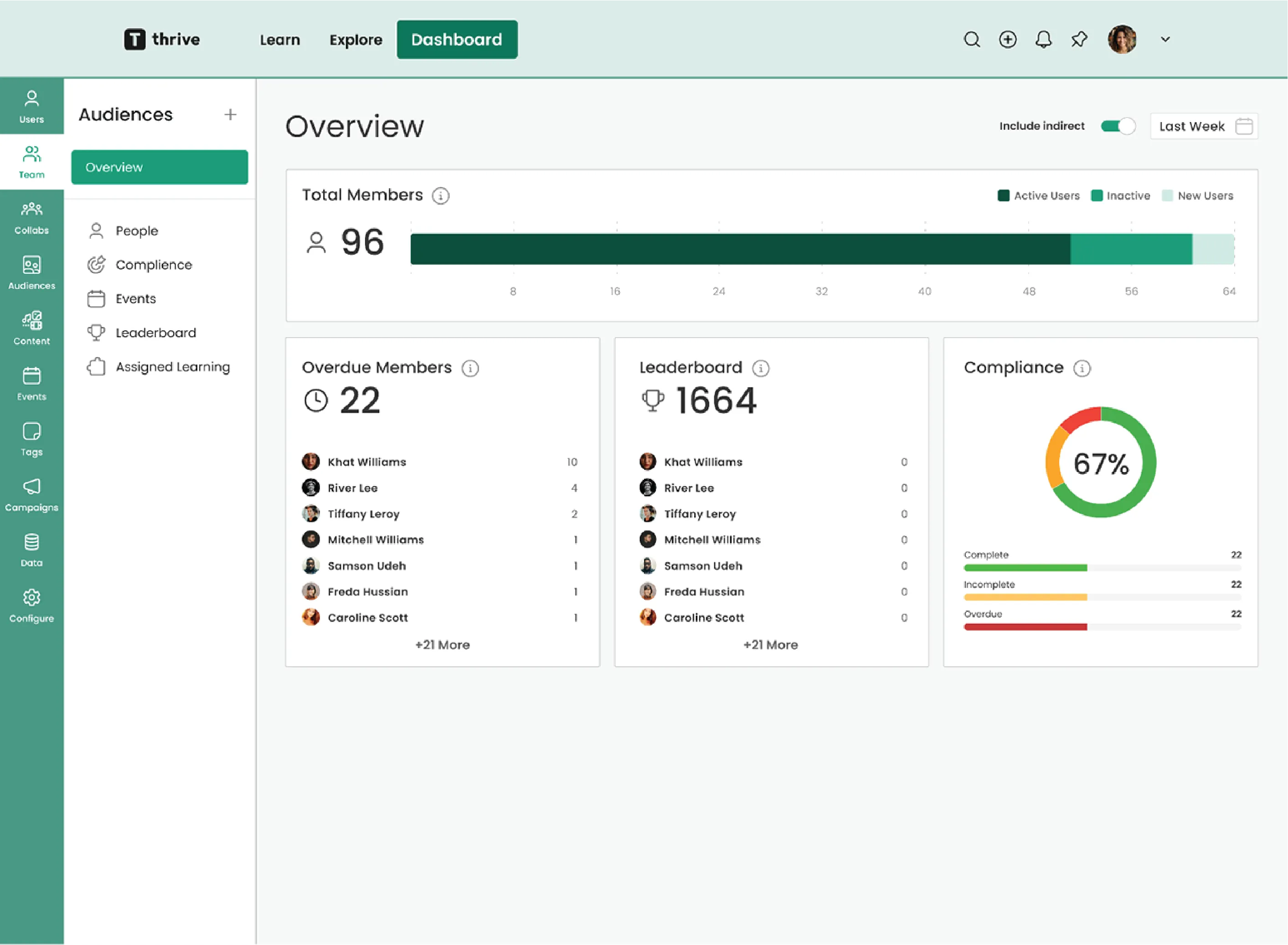
Task: Click the 67% compliance donut chart
Action: tap(1100, 462)
